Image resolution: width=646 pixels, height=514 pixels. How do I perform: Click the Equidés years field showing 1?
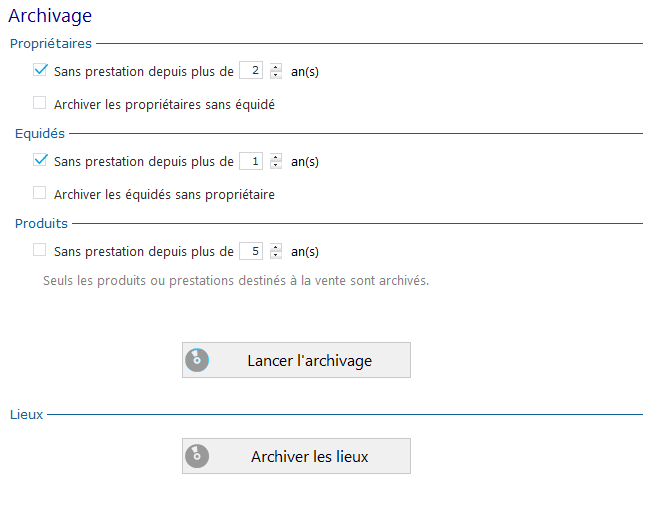[x=251, y=161]
